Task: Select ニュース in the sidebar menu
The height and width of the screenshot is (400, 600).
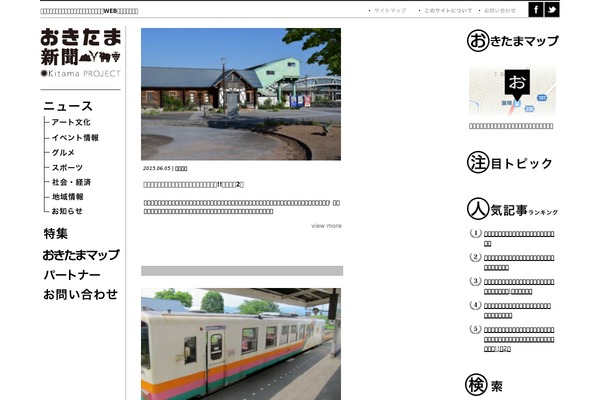Action: 68,106
